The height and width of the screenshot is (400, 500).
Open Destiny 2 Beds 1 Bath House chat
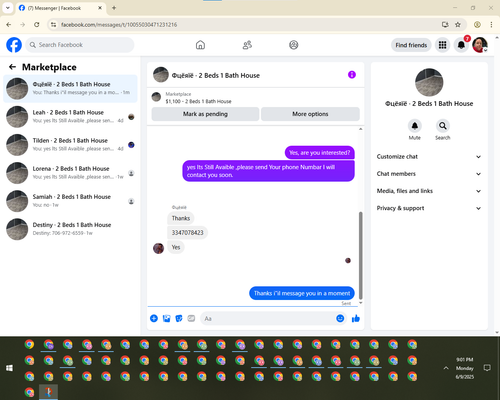[x=70, y=229]
